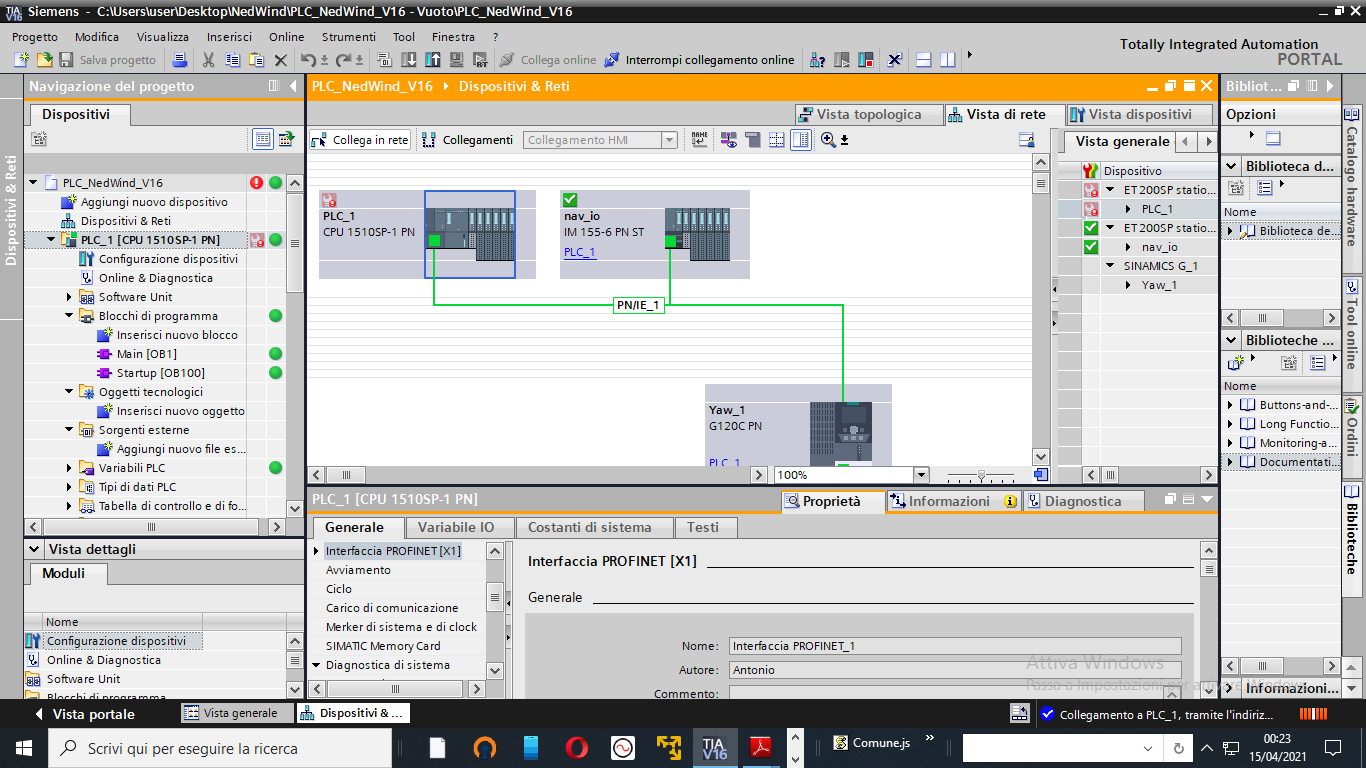
Task: Split editor space vertically icon
Action: click(x=947, y=60)
